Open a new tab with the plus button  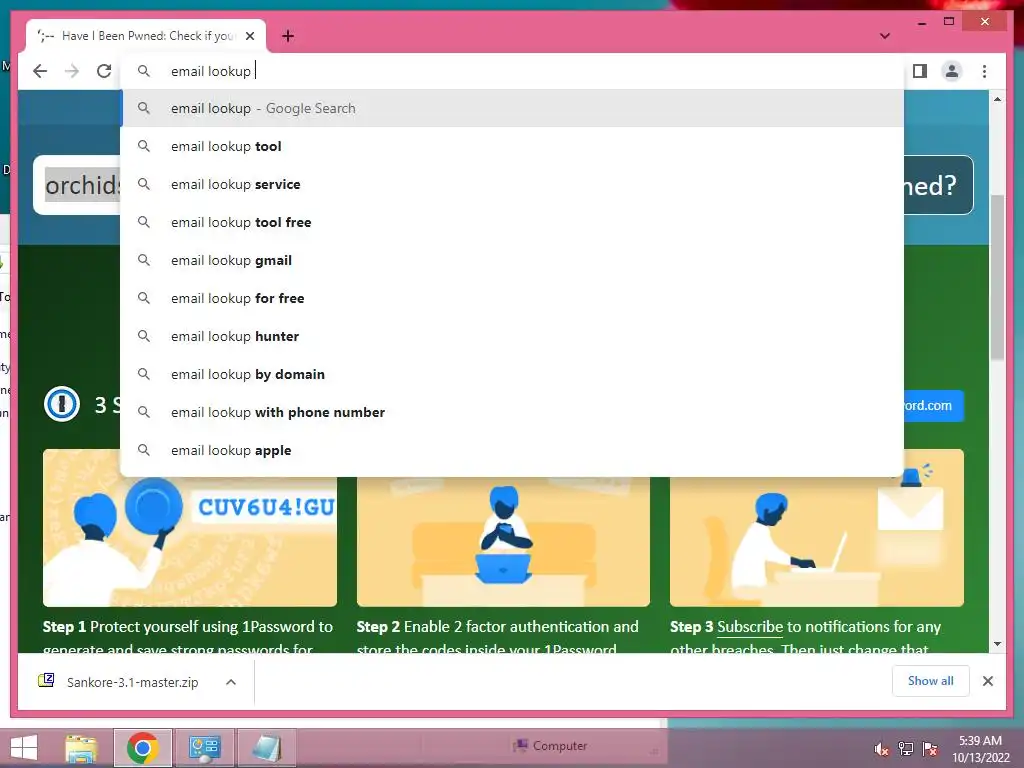(x=288, y=36)
